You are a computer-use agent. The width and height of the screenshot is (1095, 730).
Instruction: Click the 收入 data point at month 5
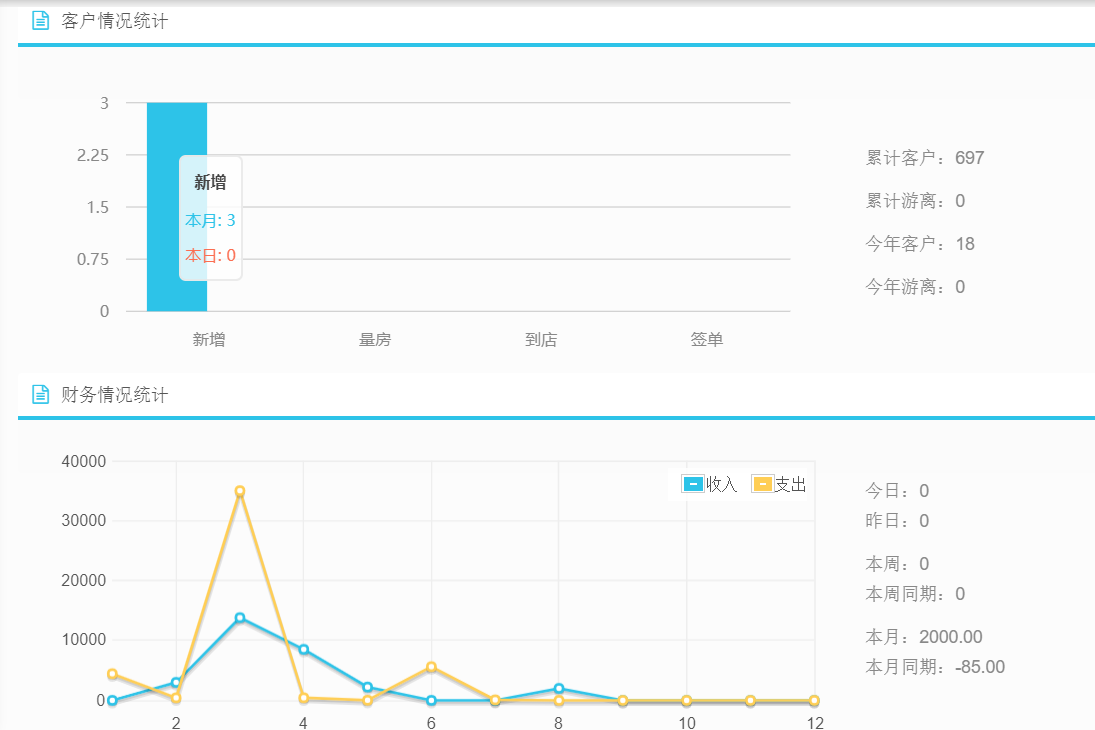pos(367,687)
